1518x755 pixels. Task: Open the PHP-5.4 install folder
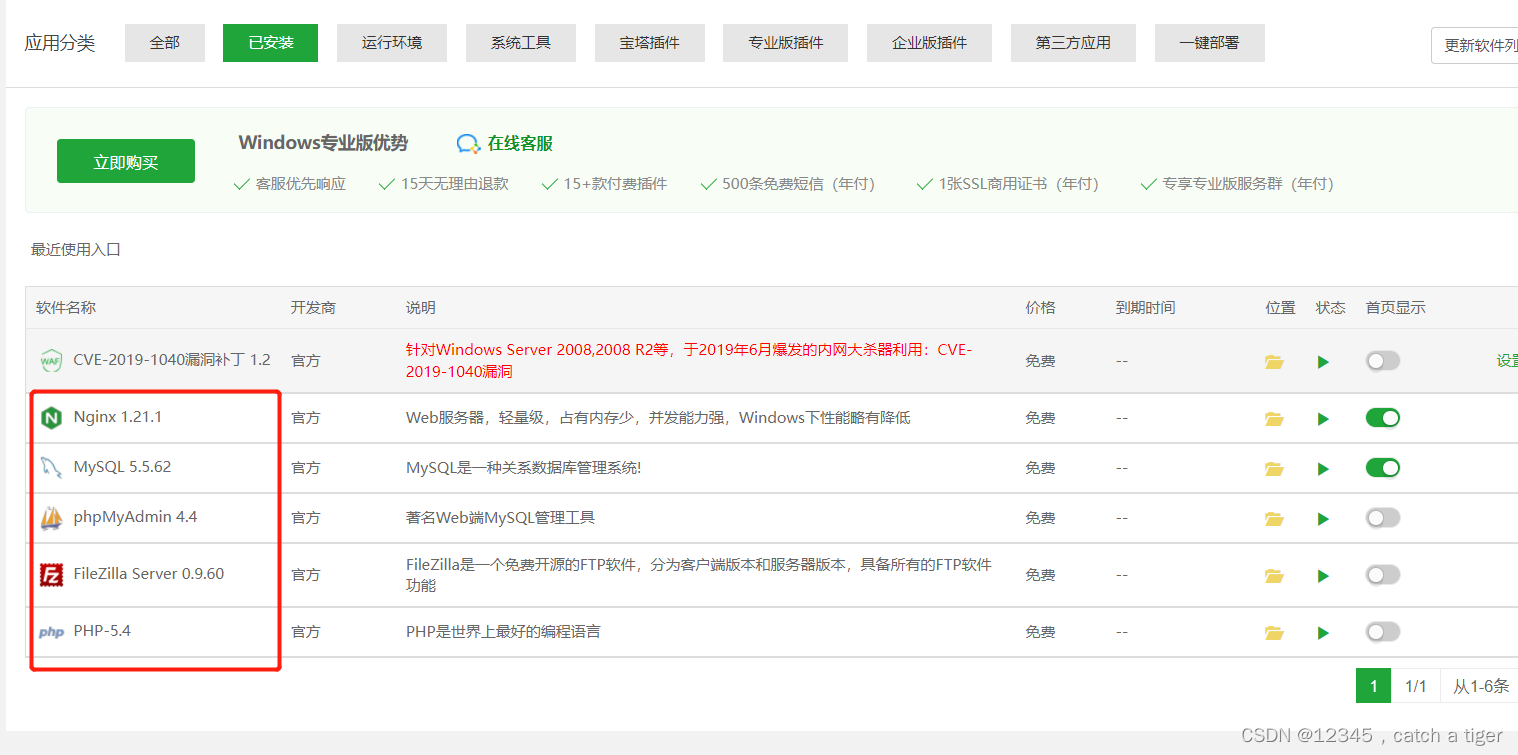(1274, 633)
